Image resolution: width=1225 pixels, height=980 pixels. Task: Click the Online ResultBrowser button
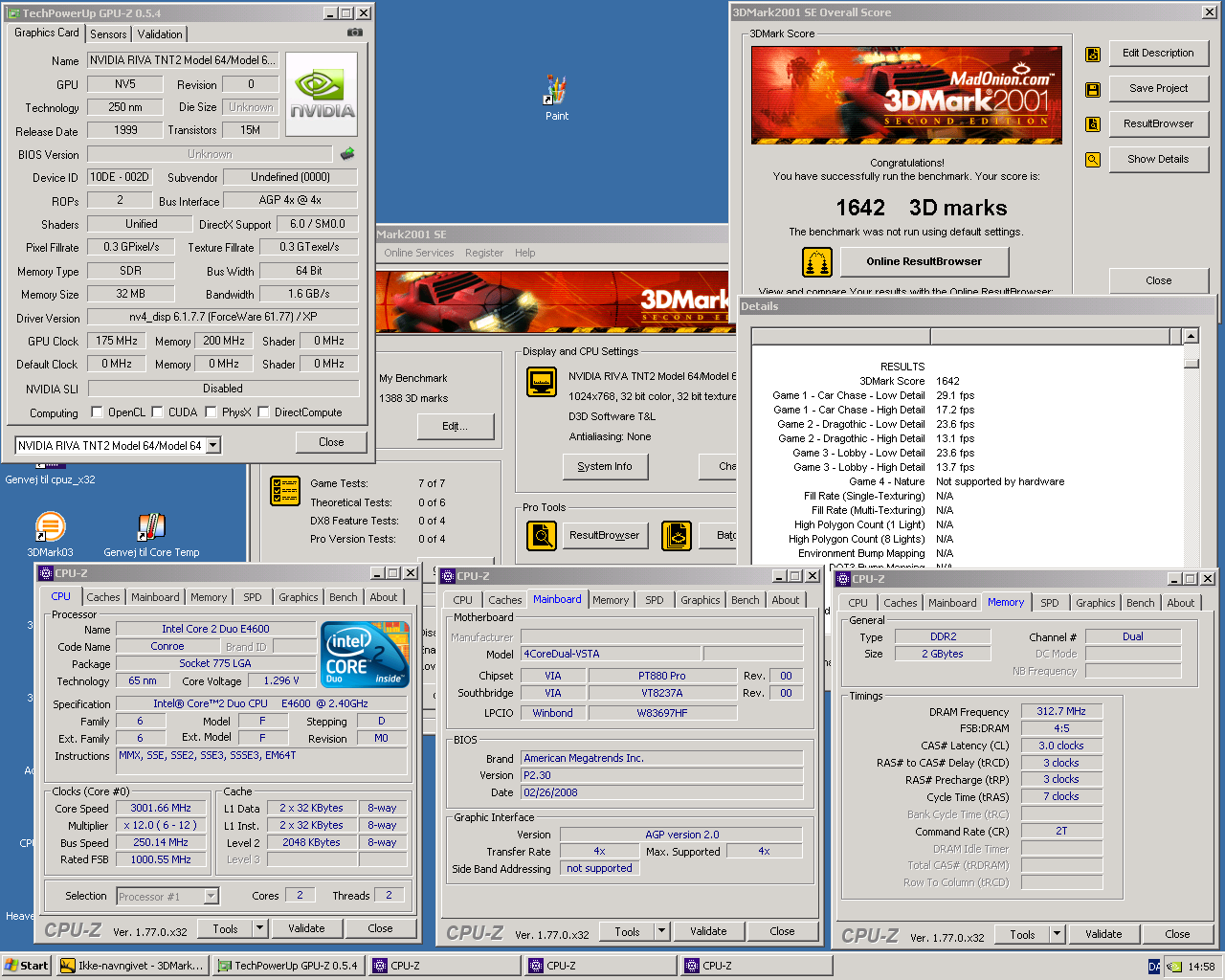[x=924, y=261]
